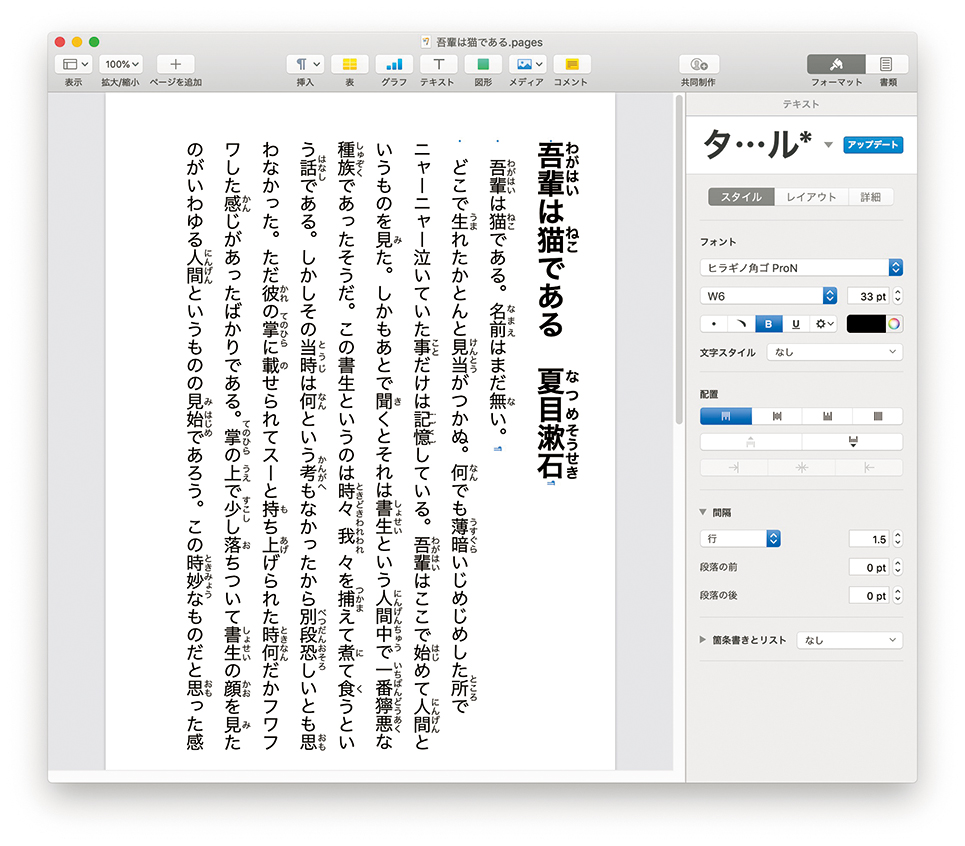Insert a chart with the グラフ icon
The image size is (965, 846).
pos(393,64)
